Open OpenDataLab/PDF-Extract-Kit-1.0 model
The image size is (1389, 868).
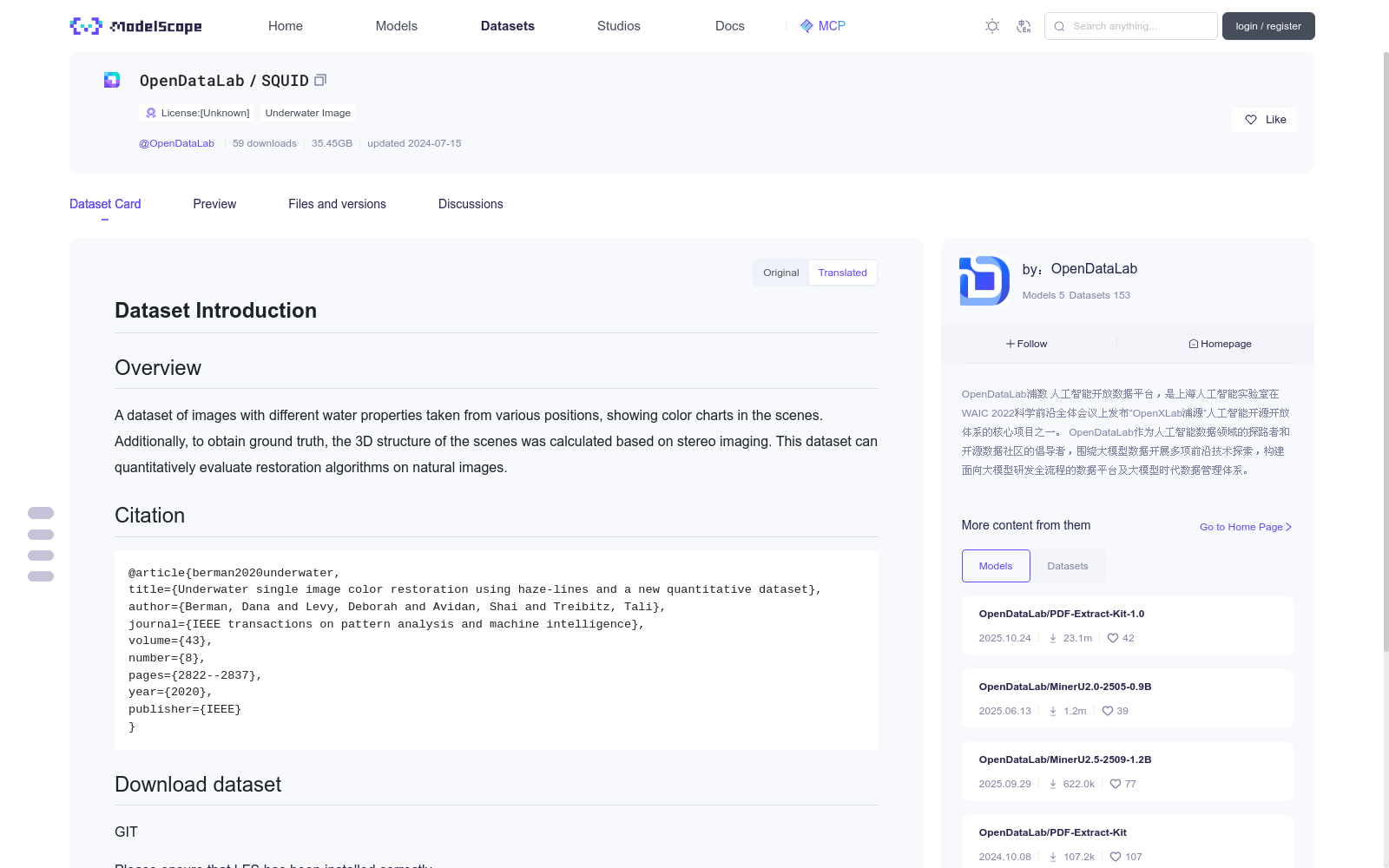click(1062, 614)
